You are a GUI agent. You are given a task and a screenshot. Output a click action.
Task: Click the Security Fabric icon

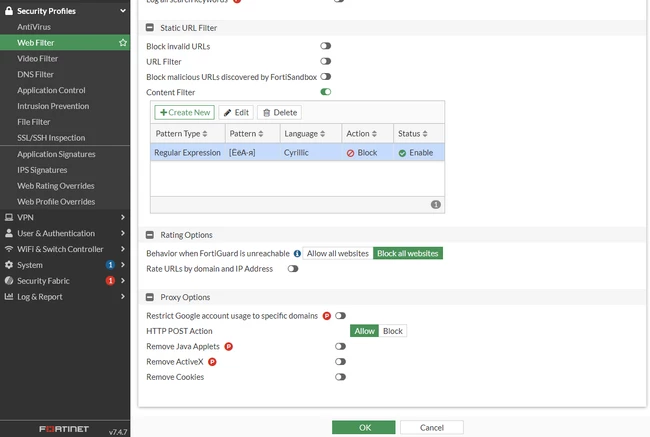pos(9,281)
